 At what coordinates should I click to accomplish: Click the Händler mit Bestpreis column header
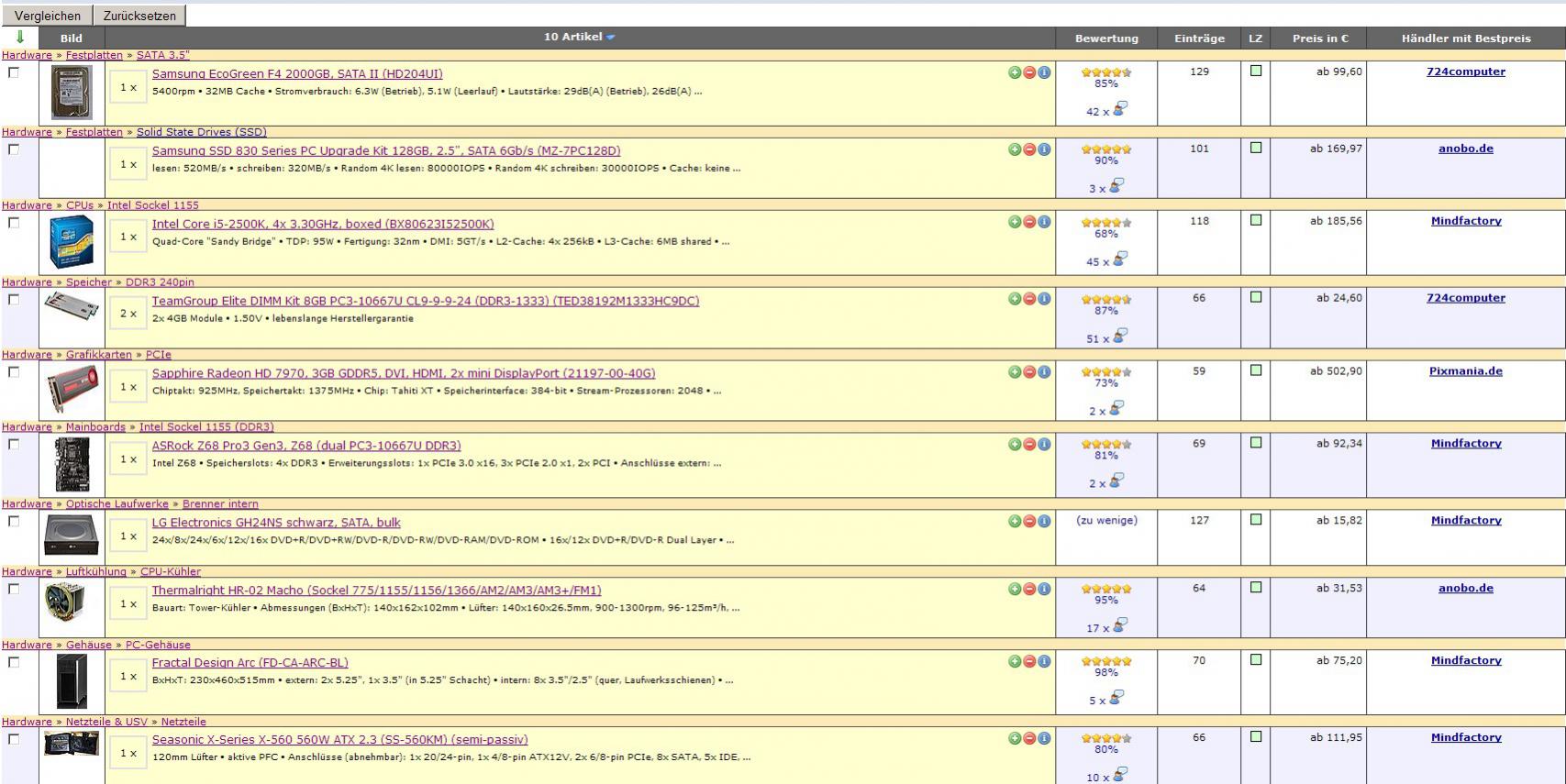click(x=1466, y=39)
